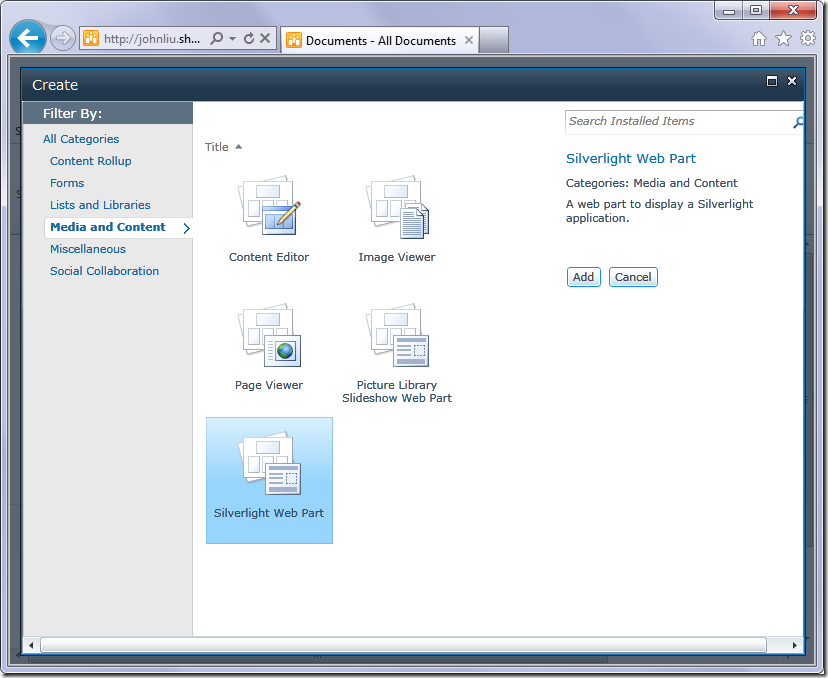The image size is (828, 678).
Task: Open the Favorites star icon
Action: (783, 39)
